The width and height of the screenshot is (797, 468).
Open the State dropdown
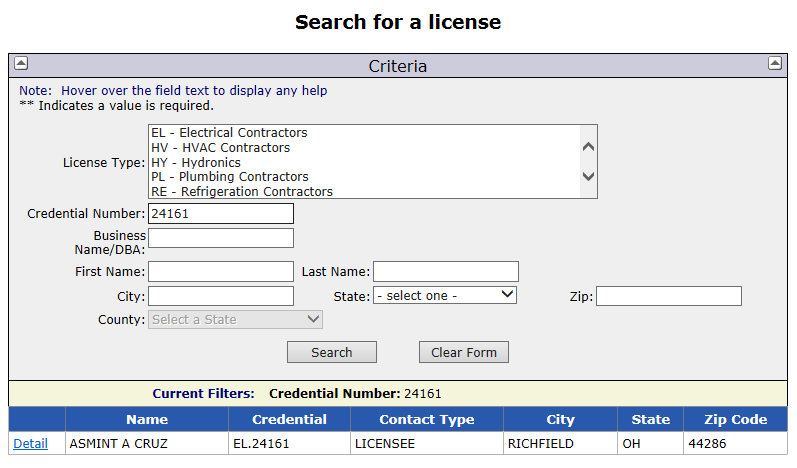(445, 295)
